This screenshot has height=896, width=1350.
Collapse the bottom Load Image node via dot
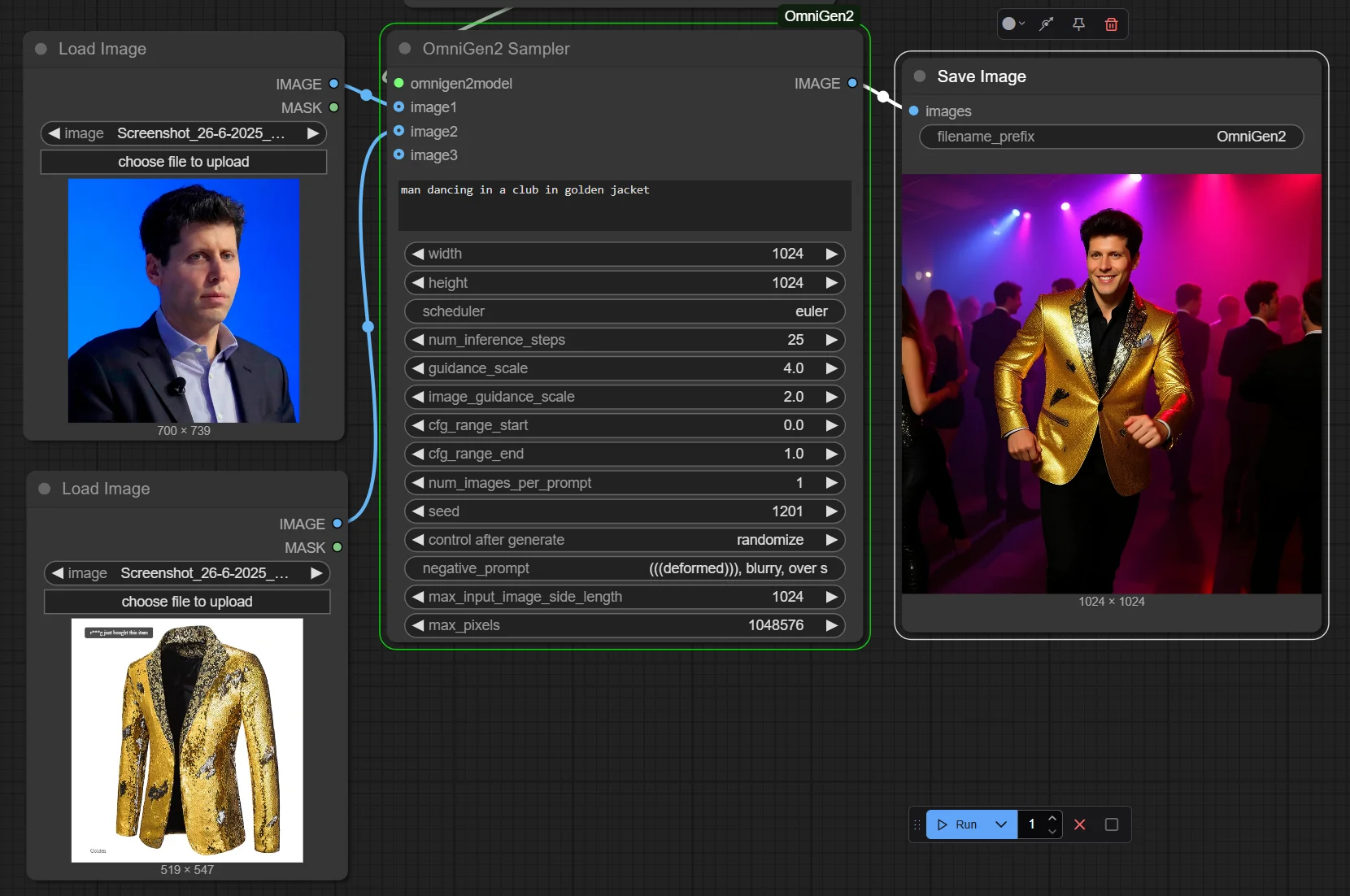pos(45,489)
